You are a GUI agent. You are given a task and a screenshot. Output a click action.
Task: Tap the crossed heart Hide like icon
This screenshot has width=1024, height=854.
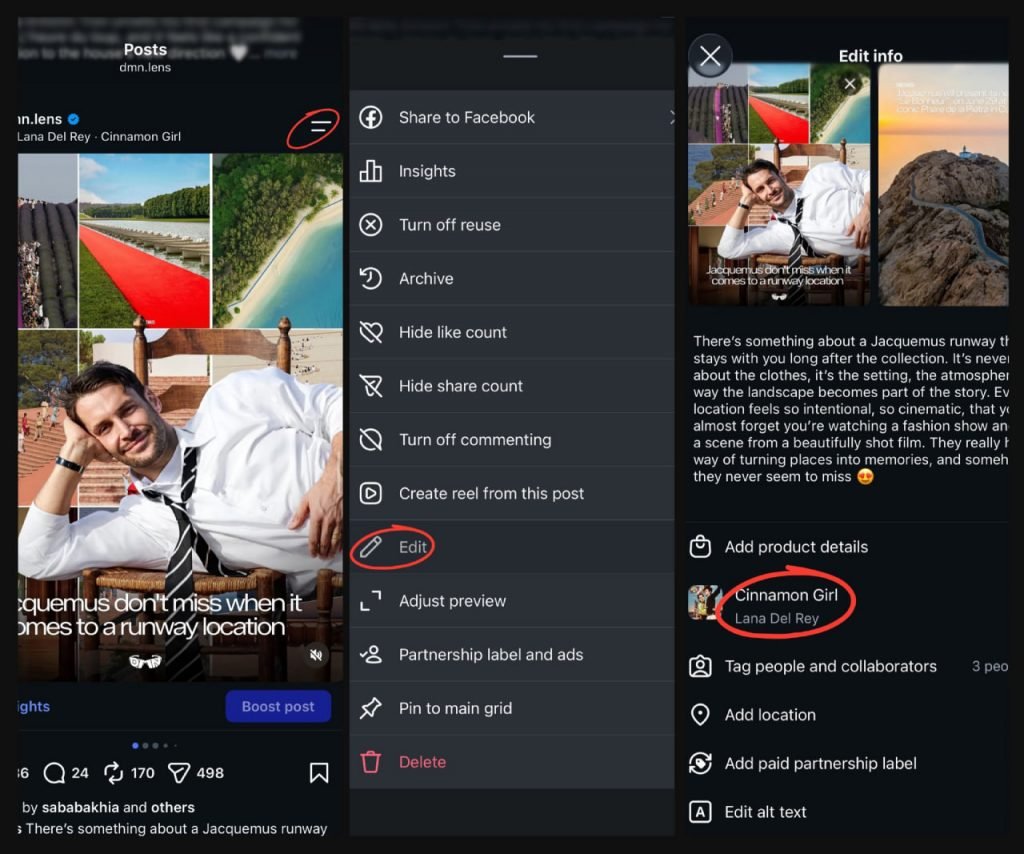pos(371,332)
